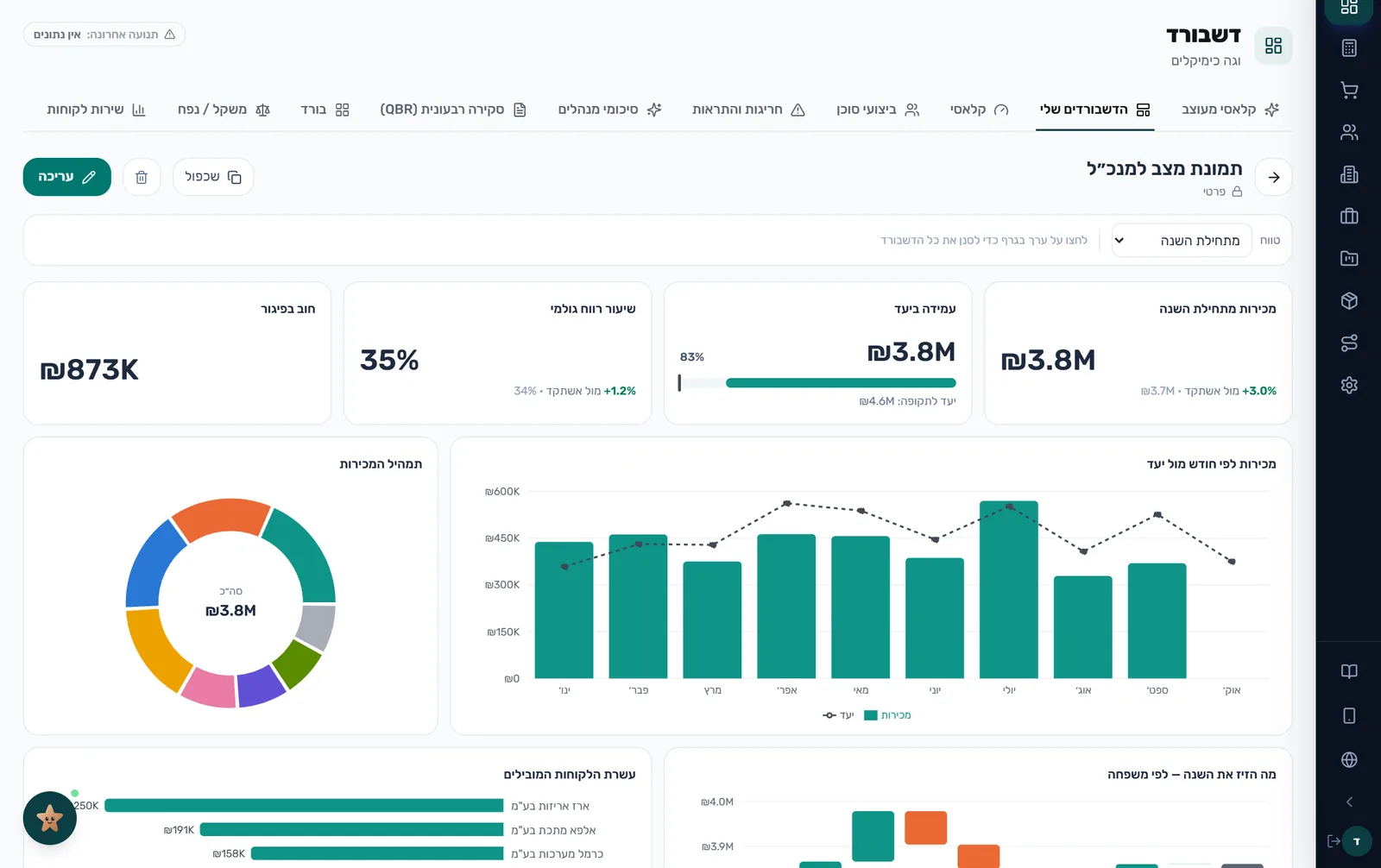Open the calculator icon in sidebar

point(1349,48)
